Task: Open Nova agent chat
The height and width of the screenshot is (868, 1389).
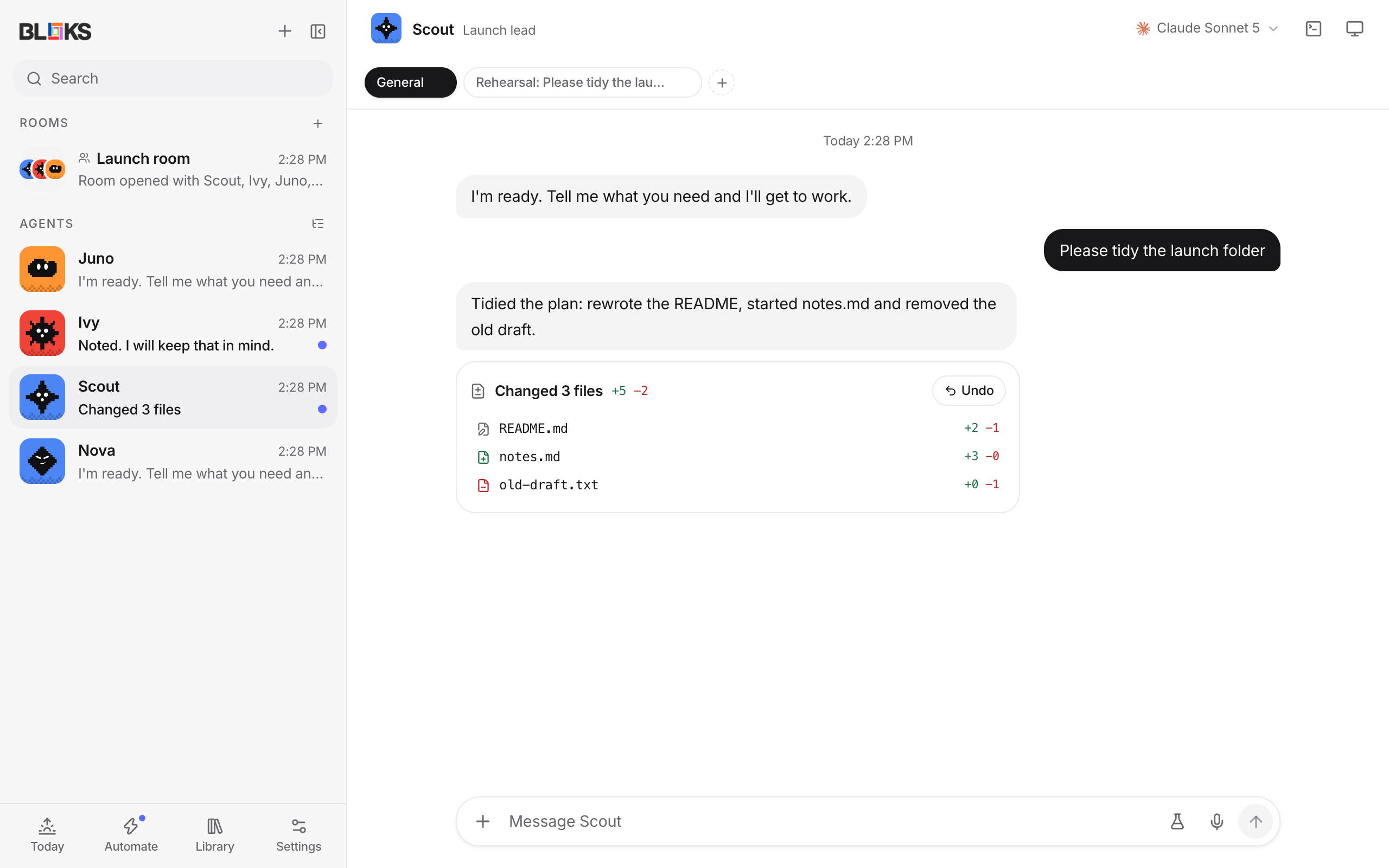Action: click(x=173, y=462)
